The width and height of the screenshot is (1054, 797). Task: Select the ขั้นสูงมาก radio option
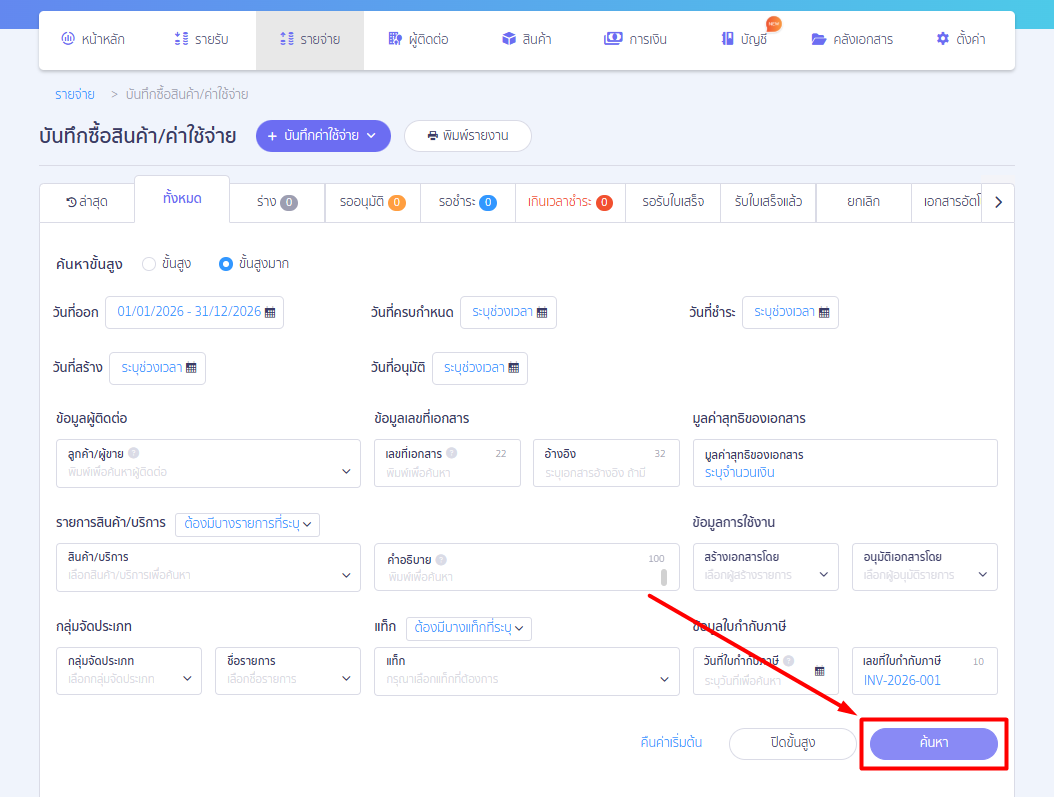tap(226, 264)
